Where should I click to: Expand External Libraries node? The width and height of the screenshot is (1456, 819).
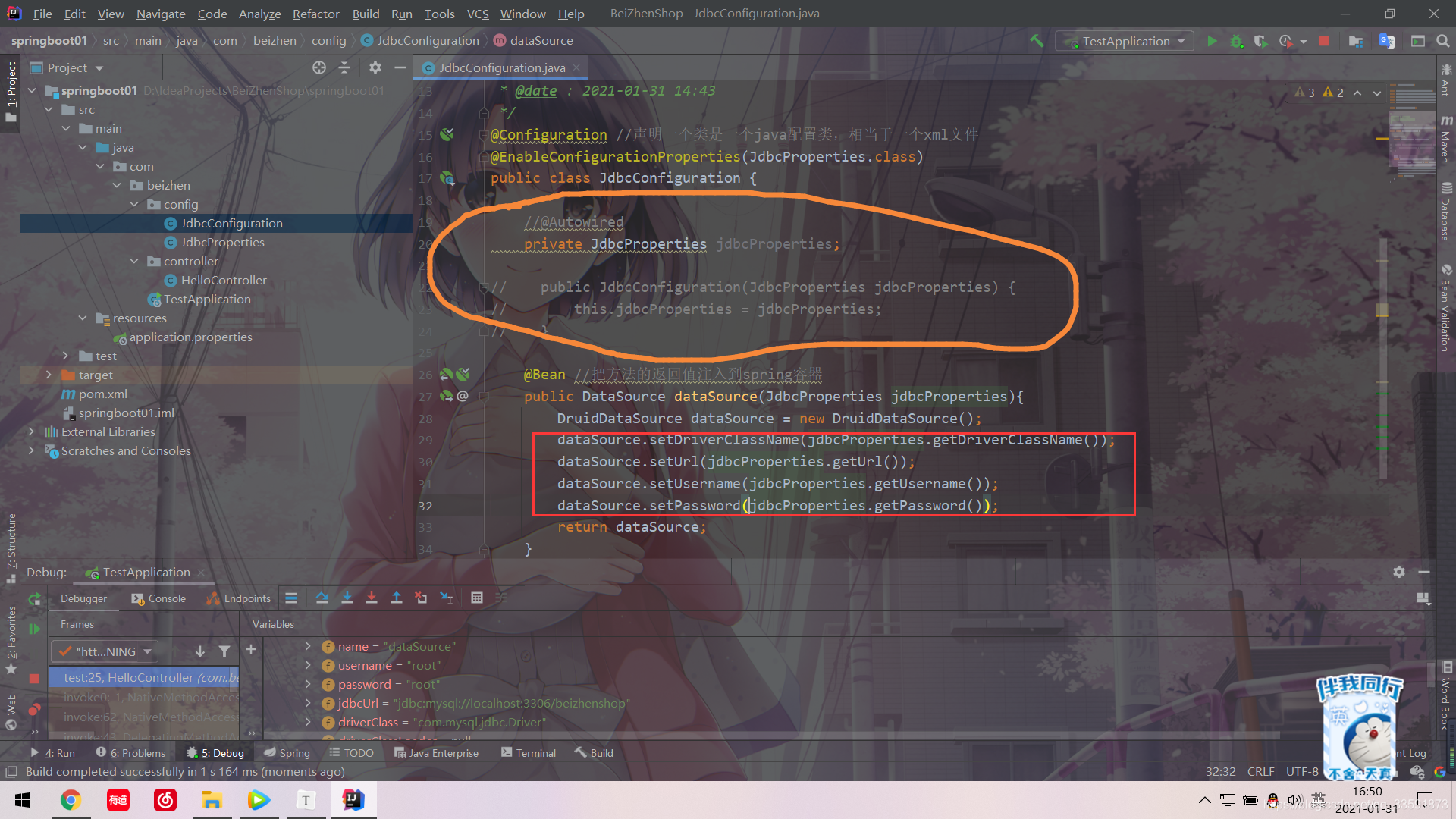(x=32, y=431)
